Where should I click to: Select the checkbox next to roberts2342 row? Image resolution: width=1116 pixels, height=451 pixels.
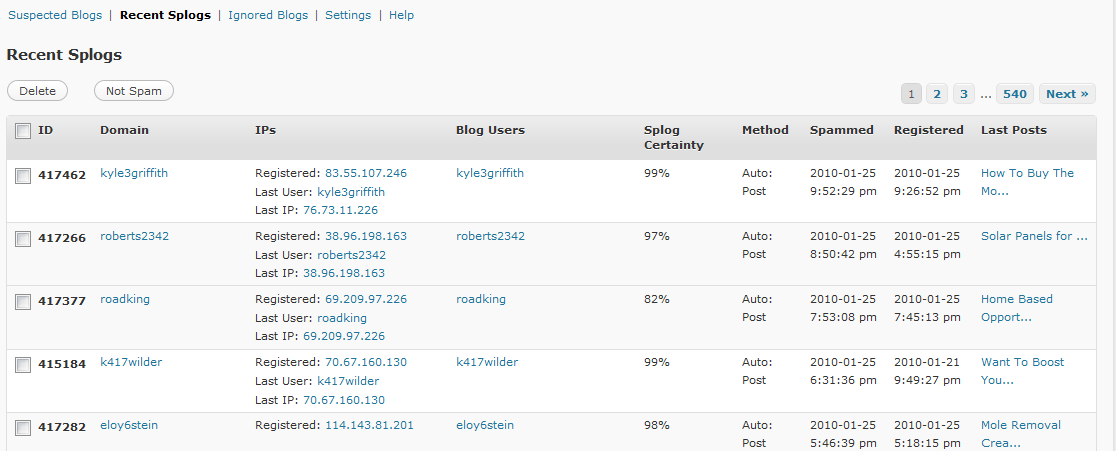point(23,240)
